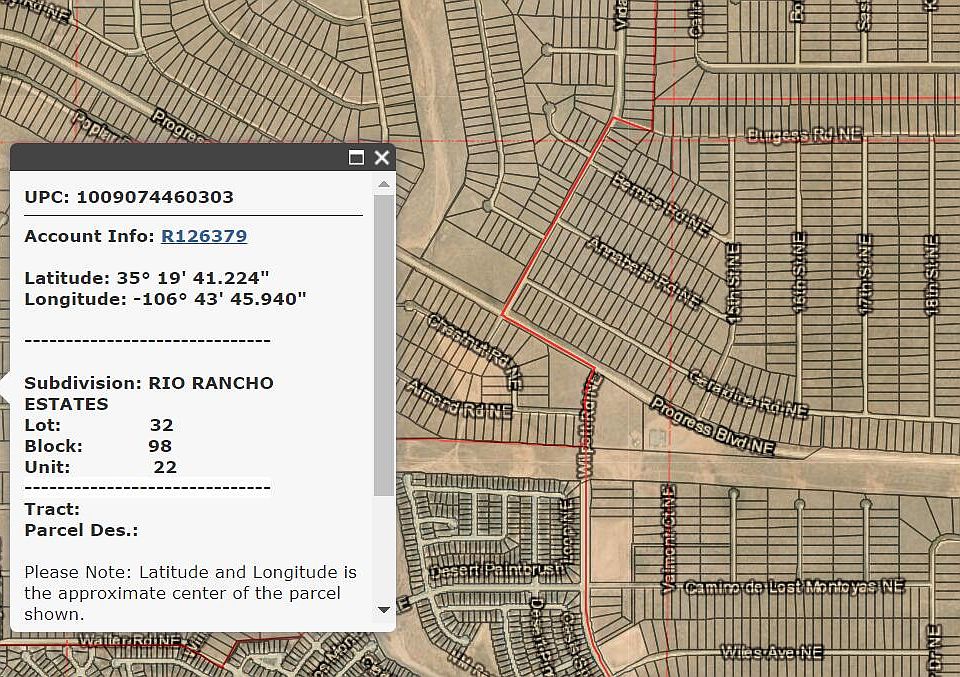The image size is (960, 677).
Task: Select the Progress Blvd NE label
Action: click(712, 425)
